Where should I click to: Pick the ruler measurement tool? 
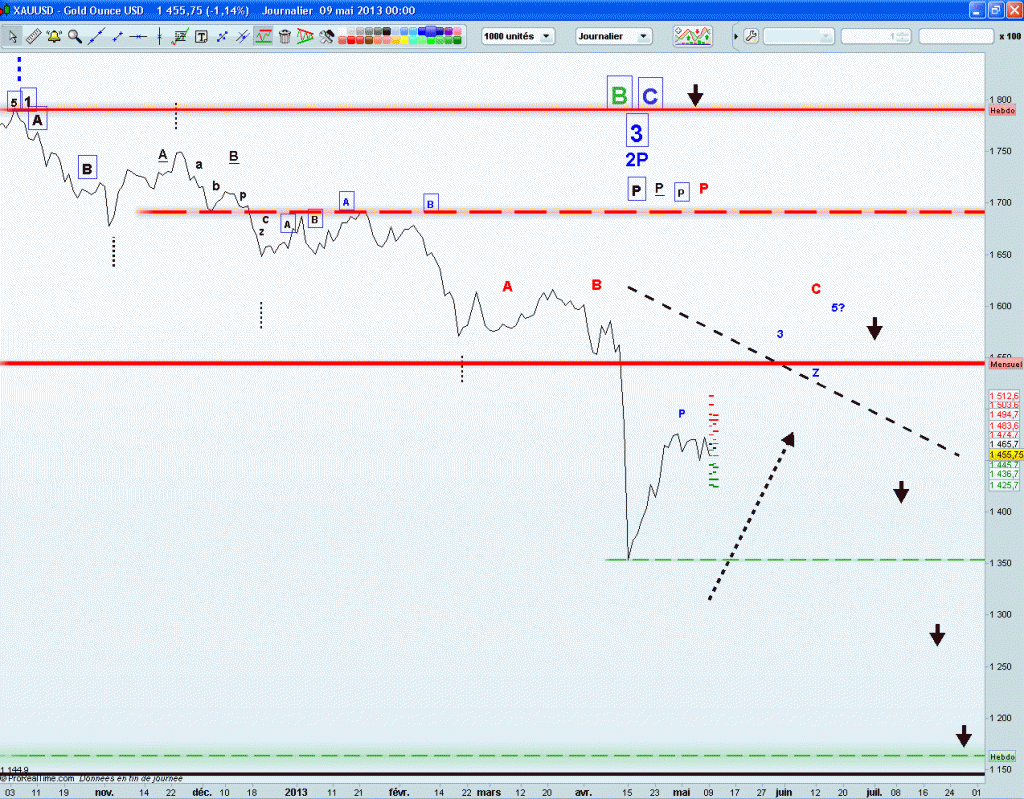point(33,36)
